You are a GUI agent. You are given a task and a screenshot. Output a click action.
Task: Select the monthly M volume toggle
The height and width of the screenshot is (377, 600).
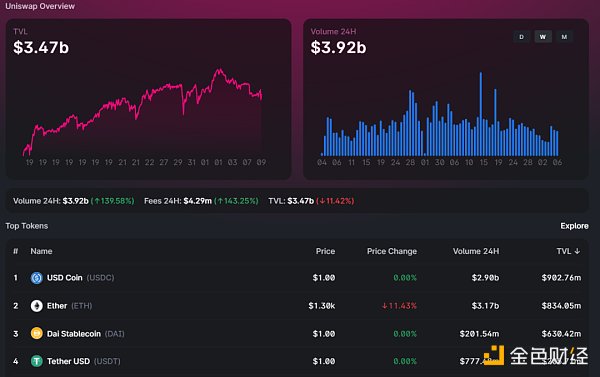pos(564,37)
